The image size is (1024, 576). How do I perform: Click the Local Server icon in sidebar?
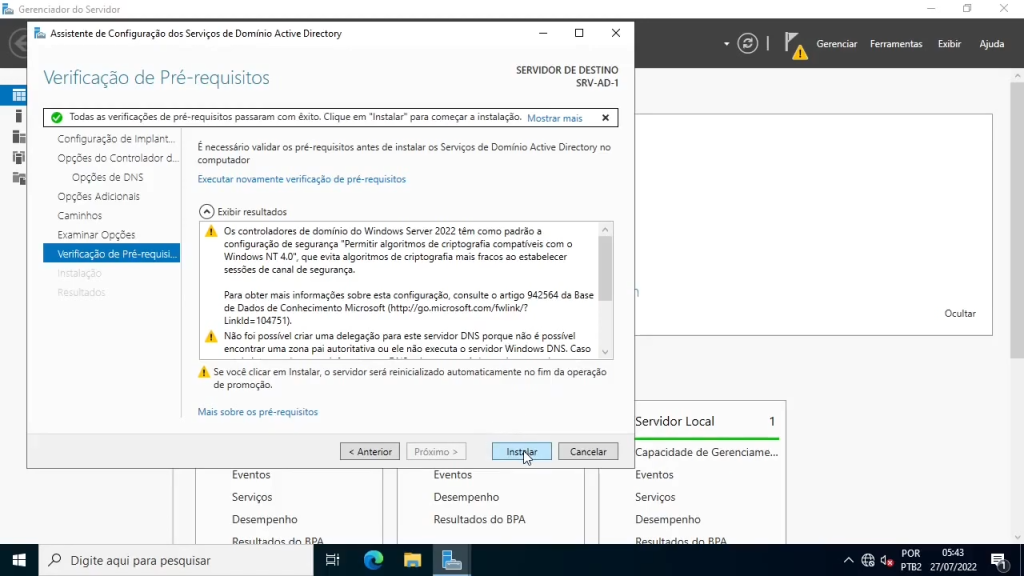(18, 116)
